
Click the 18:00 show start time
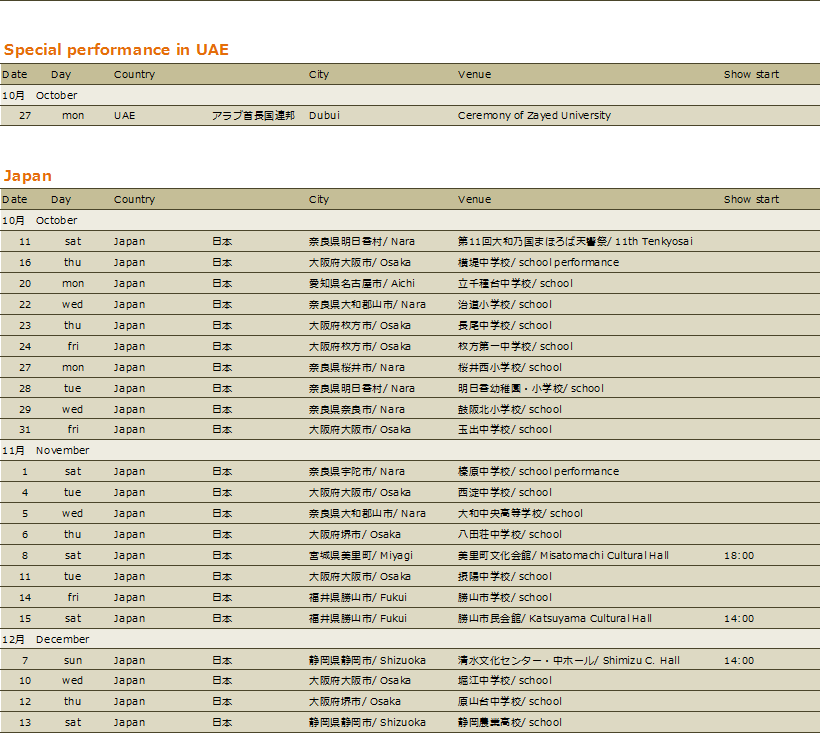738,556
